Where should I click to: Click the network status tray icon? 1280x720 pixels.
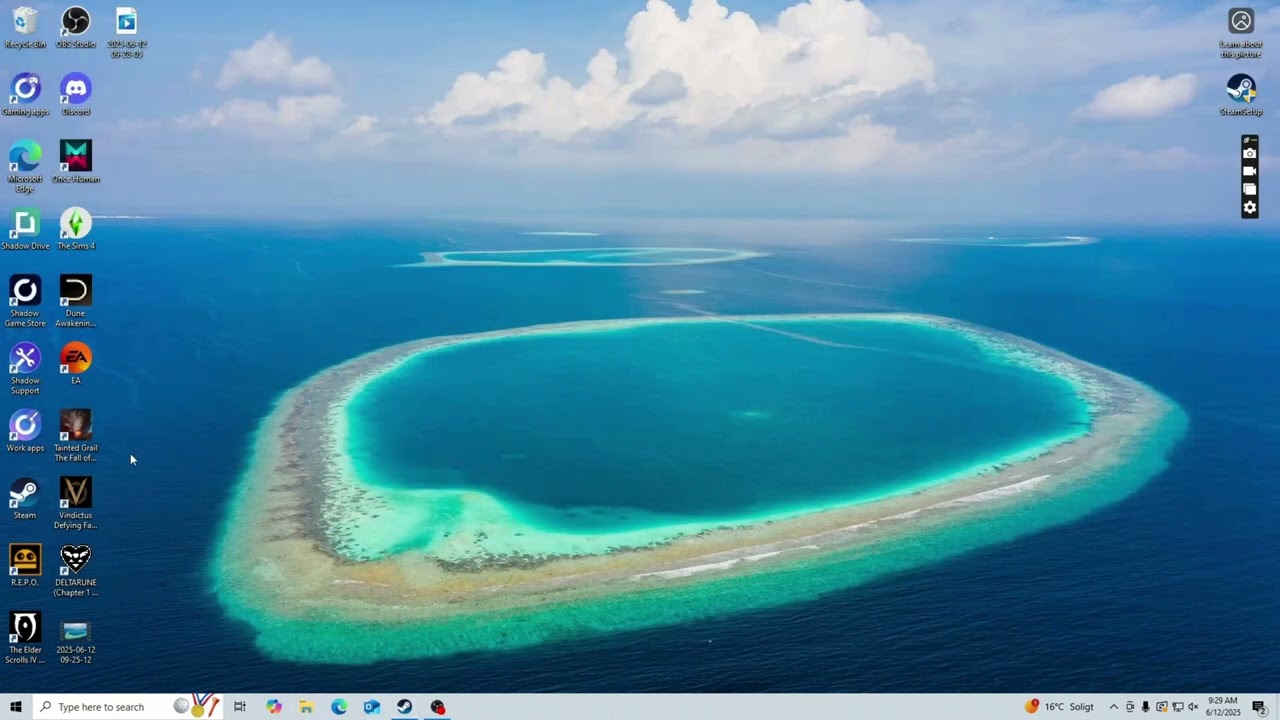[x=1178, y=707]
